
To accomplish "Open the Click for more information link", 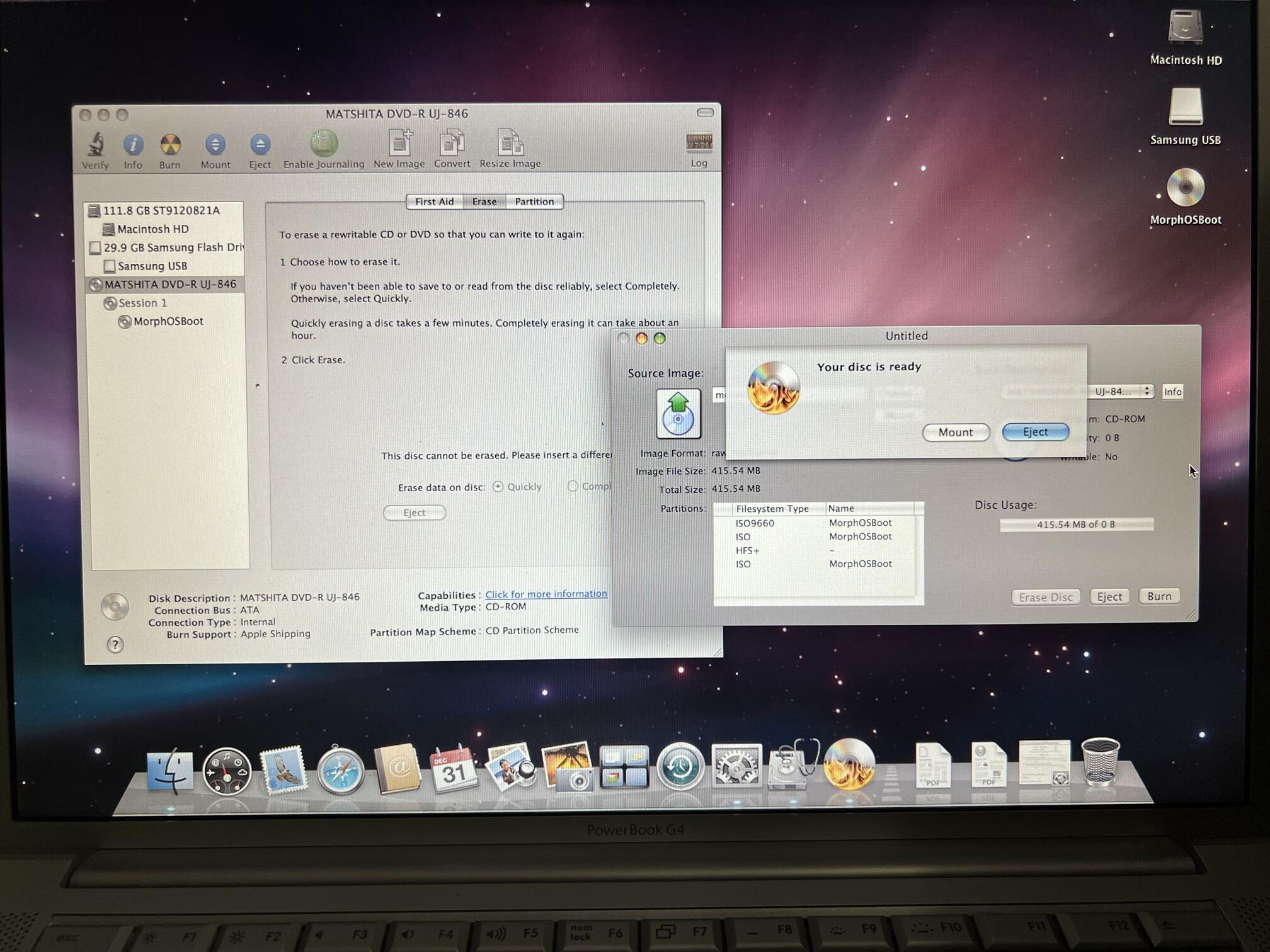I will pyautogui.click(x=546, y=594).
